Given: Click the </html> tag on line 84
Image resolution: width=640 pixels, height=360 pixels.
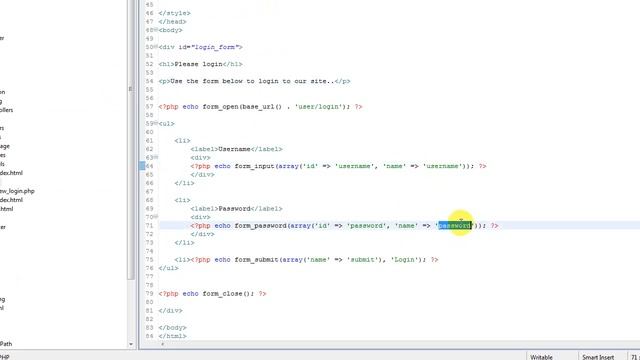Looking at the screenshot, I should (x=172, y=336).
